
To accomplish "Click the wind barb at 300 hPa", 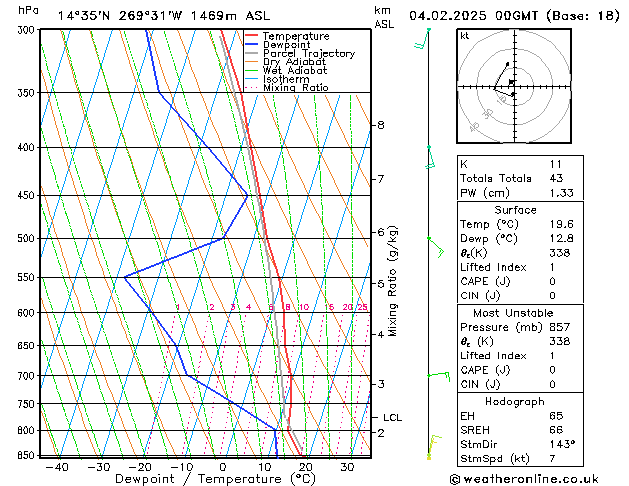I will point(422,39).
